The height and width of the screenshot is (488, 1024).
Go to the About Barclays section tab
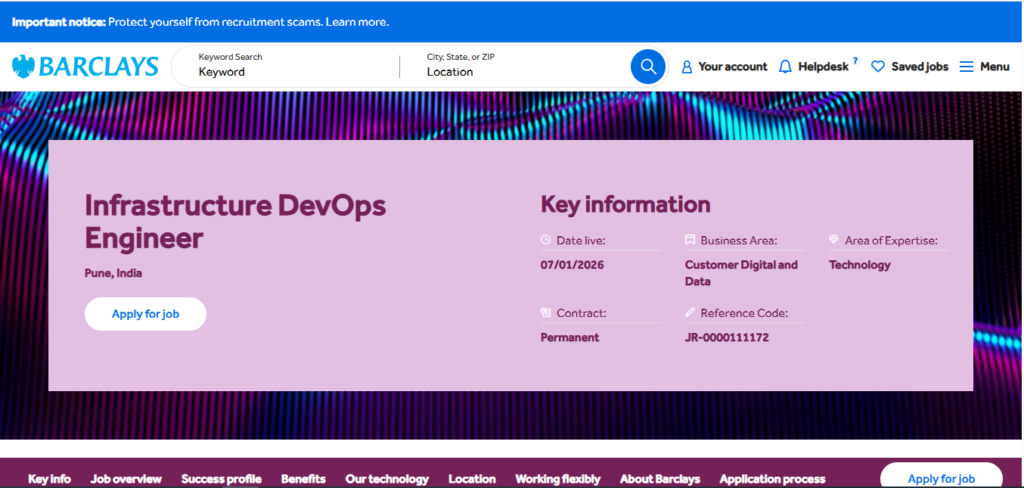[x=660, y=479]
